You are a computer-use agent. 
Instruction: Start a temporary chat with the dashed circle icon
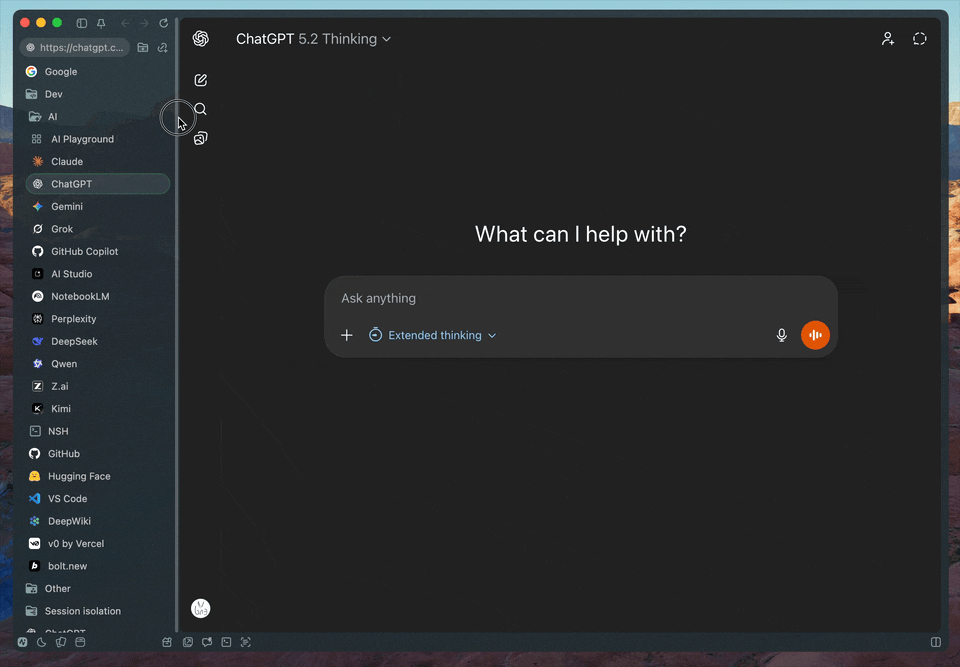[x=920, y=39]
